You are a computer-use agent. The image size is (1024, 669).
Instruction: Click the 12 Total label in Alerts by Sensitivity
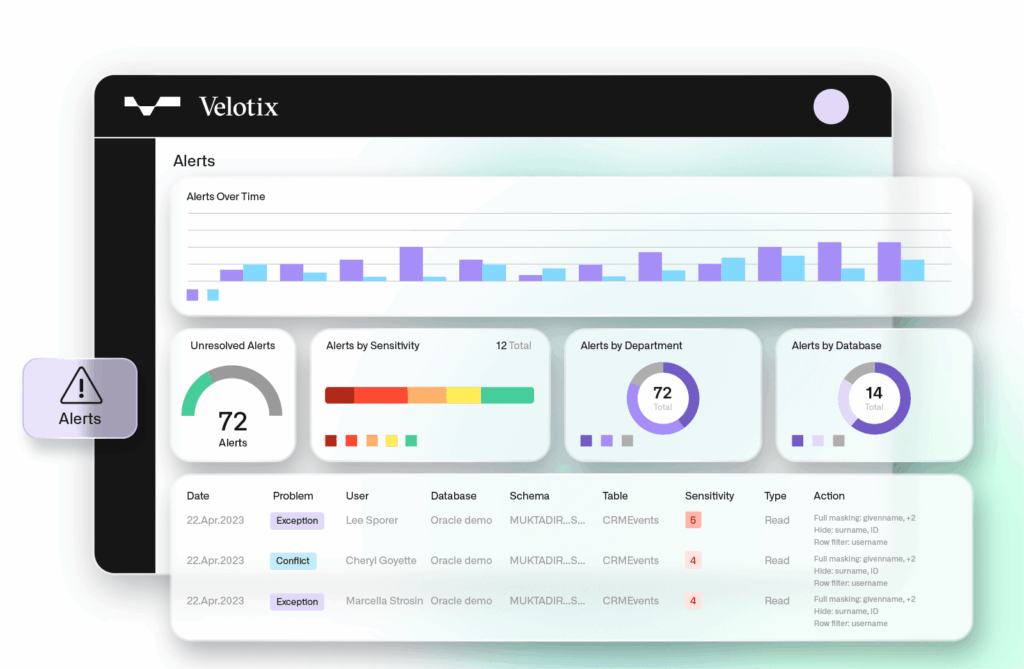513,346
